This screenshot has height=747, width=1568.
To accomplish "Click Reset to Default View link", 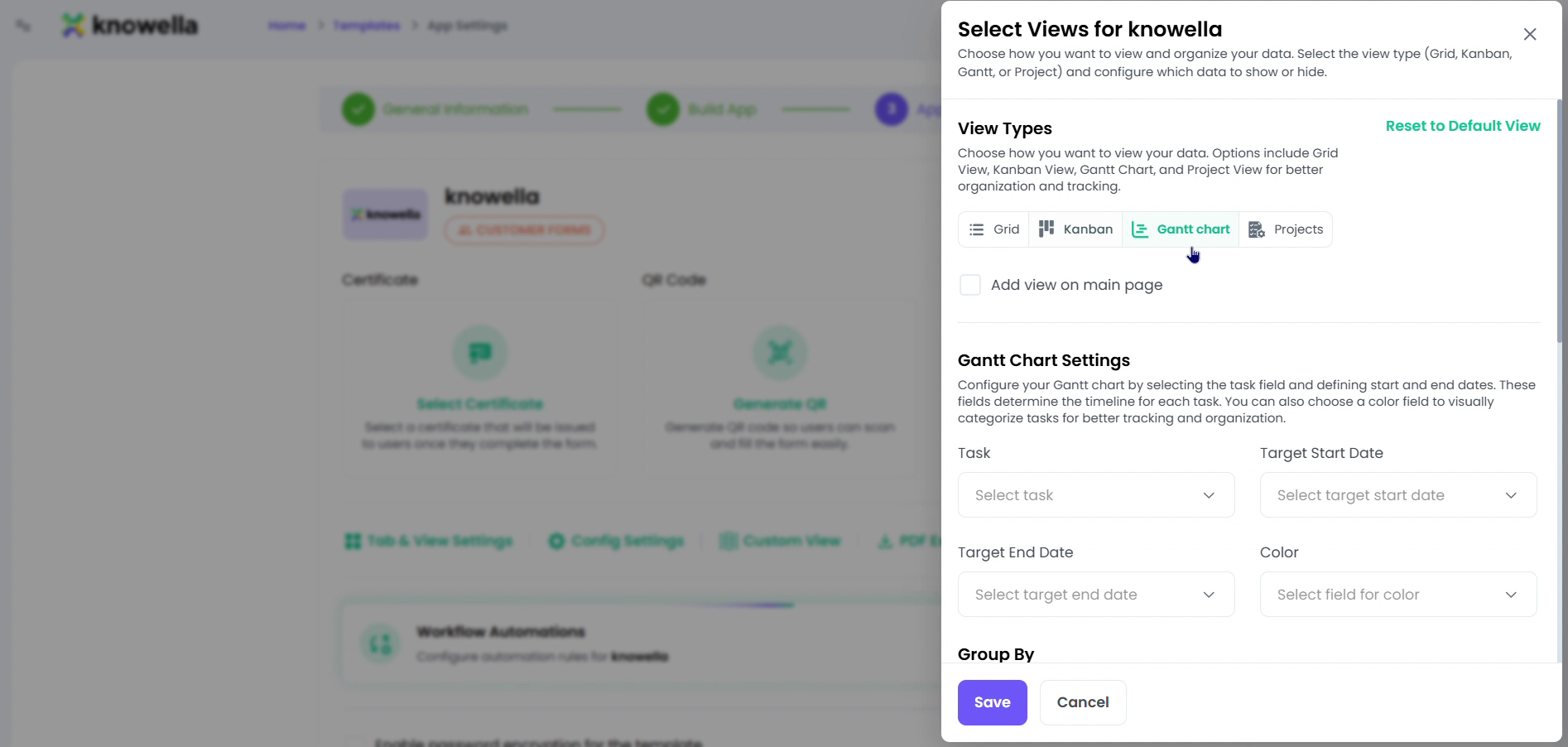I will (x=1463, y=126).
